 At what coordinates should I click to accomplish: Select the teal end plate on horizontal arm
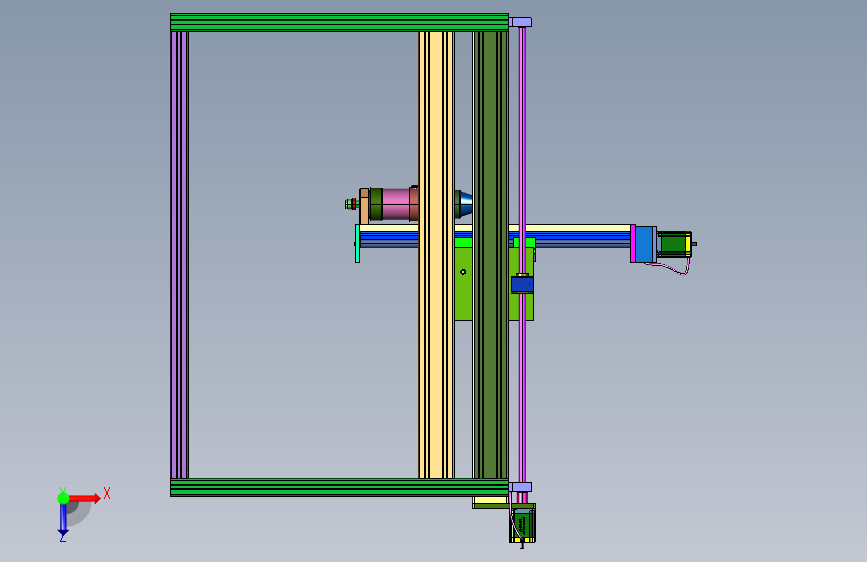pos(357,243)
